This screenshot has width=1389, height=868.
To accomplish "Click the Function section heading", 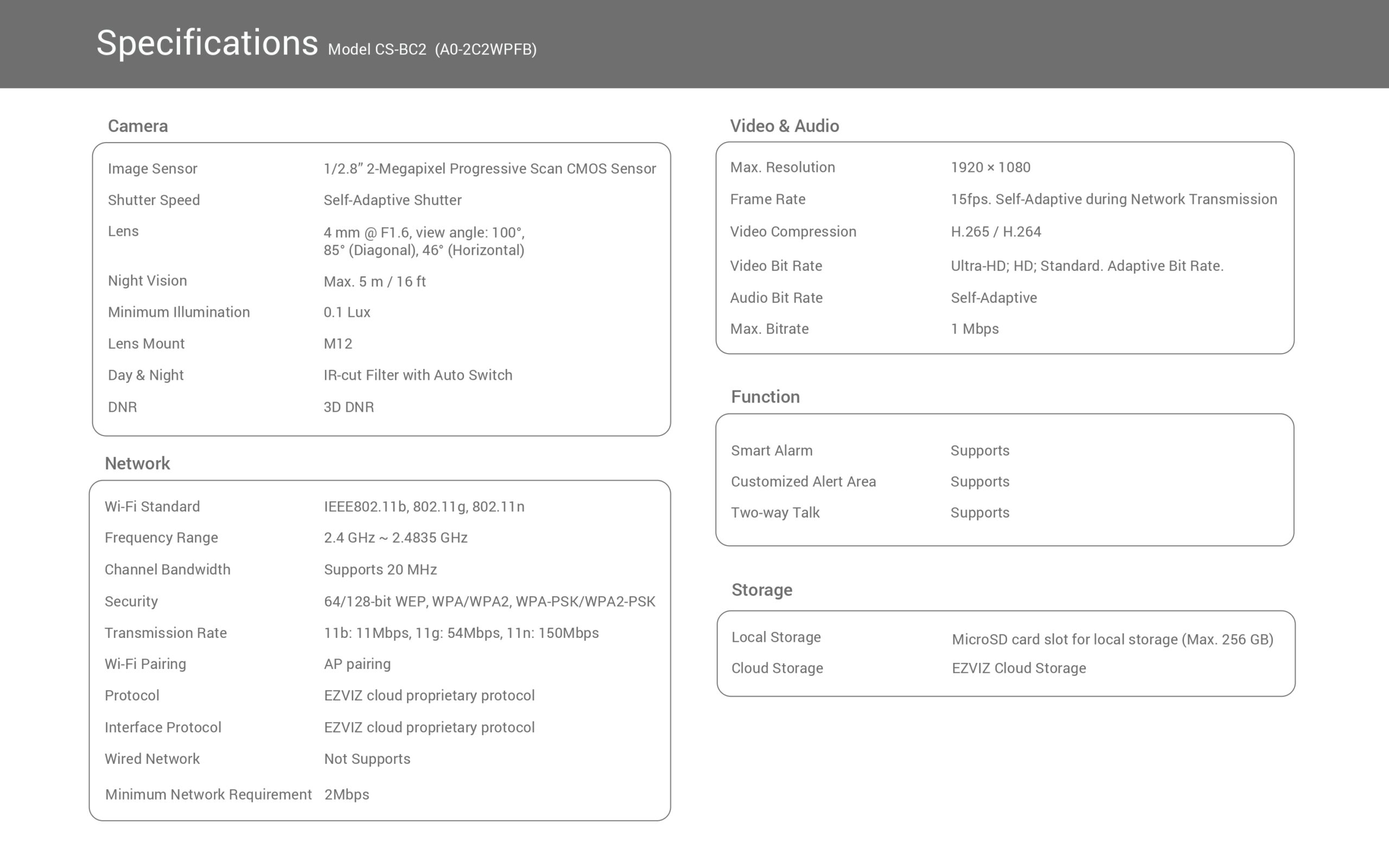I will (x=765, y=397).
